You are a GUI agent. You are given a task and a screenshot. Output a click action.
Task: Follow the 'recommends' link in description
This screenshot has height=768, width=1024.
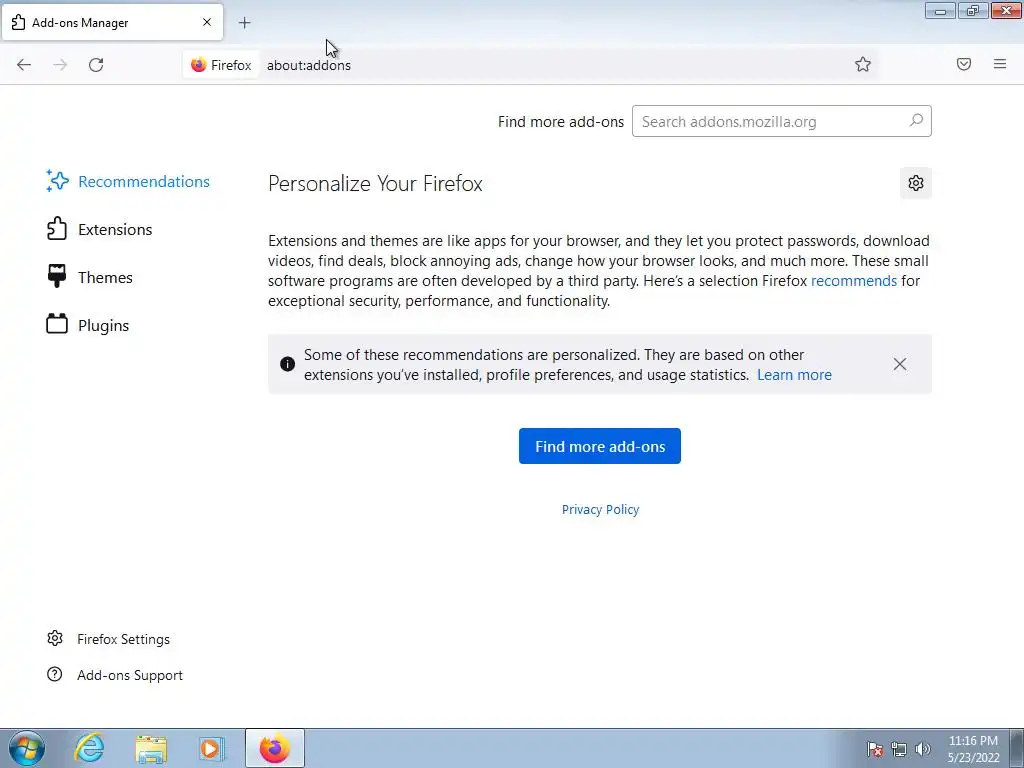point(854,281)
